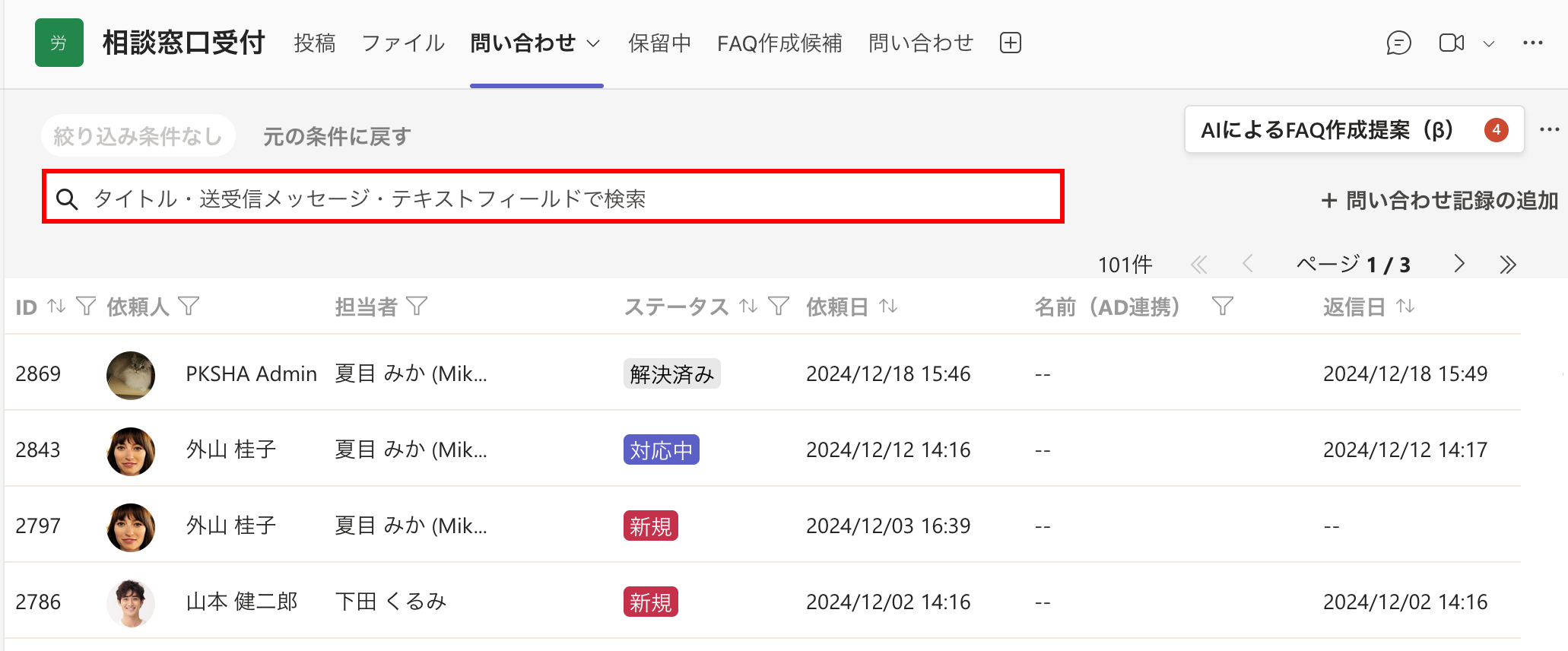Switch to the ファイル tab
This screenshot has height=651, width=1568.
click(403, 43)
